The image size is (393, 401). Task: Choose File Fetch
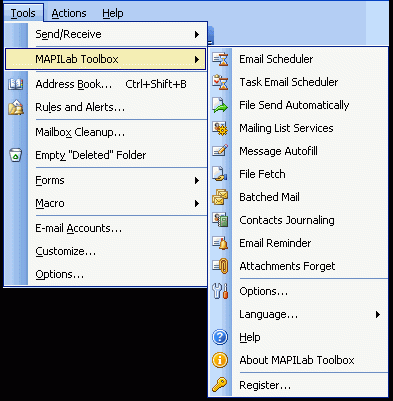point(298,174)
